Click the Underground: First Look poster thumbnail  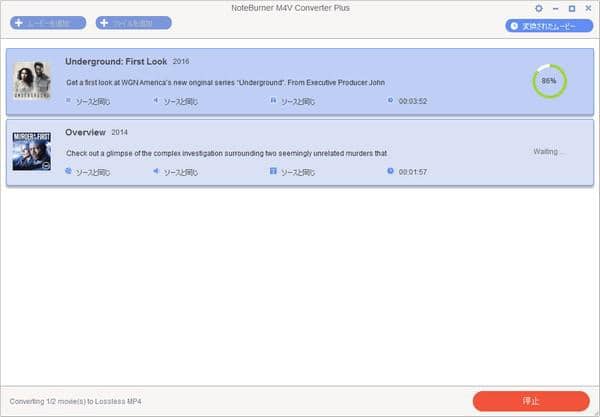[x=32, y=81]
